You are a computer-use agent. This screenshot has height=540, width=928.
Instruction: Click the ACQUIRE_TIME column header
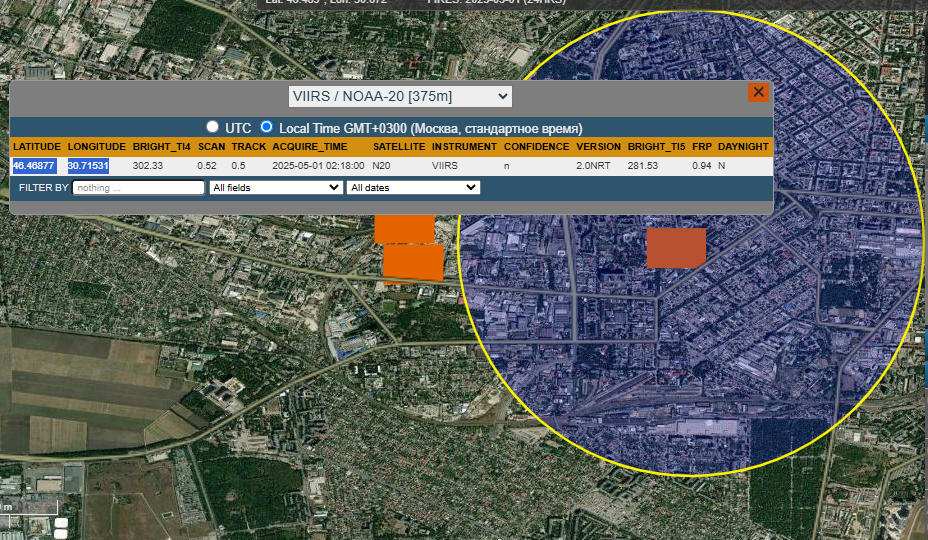pos(310,147)
